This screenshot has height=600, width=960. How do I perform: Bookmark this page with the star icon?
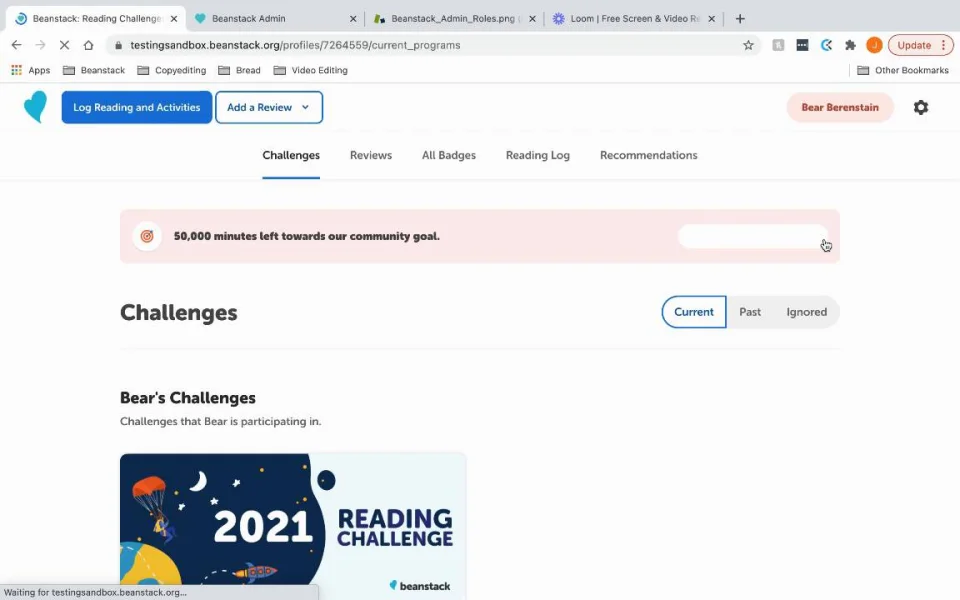click(x=748, y=45)
